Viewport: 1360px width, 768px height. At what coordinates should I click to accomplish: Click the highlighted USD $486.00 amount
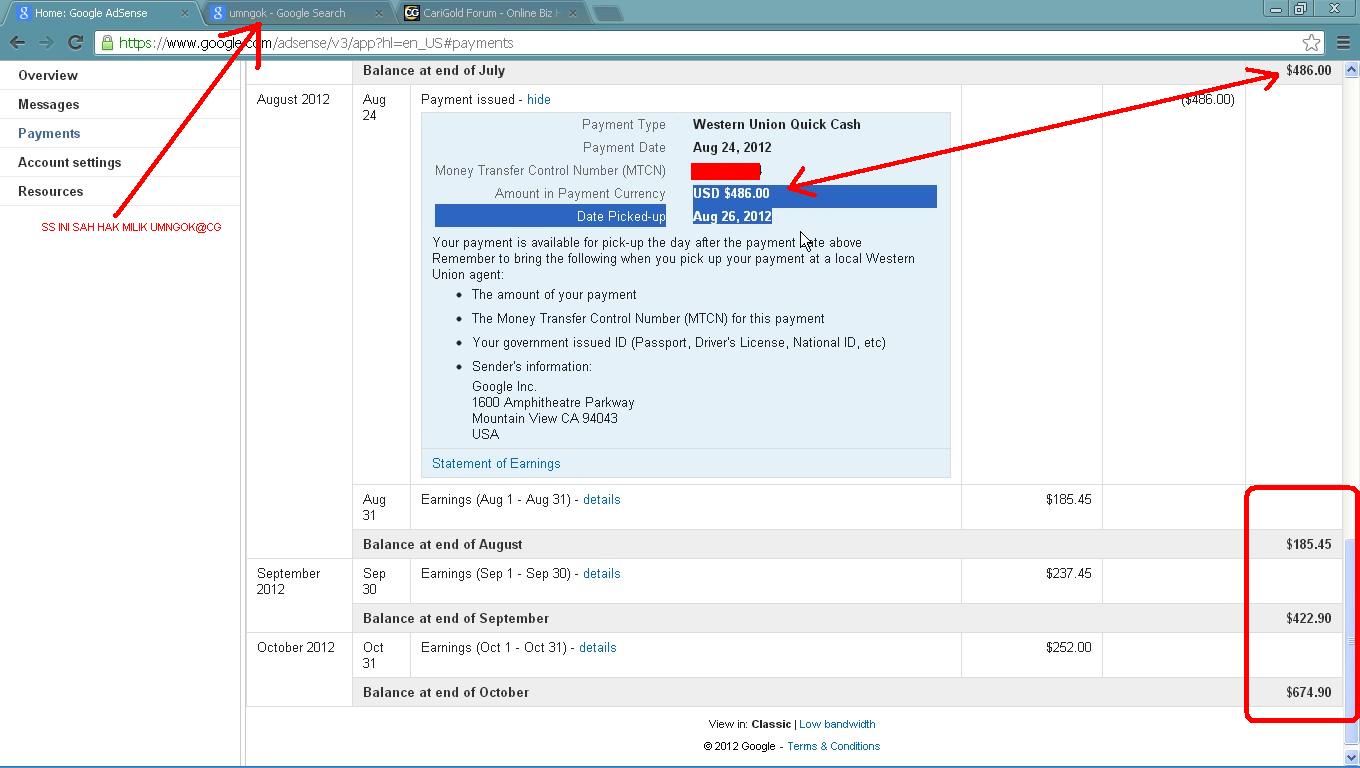[x=731, y=193]
